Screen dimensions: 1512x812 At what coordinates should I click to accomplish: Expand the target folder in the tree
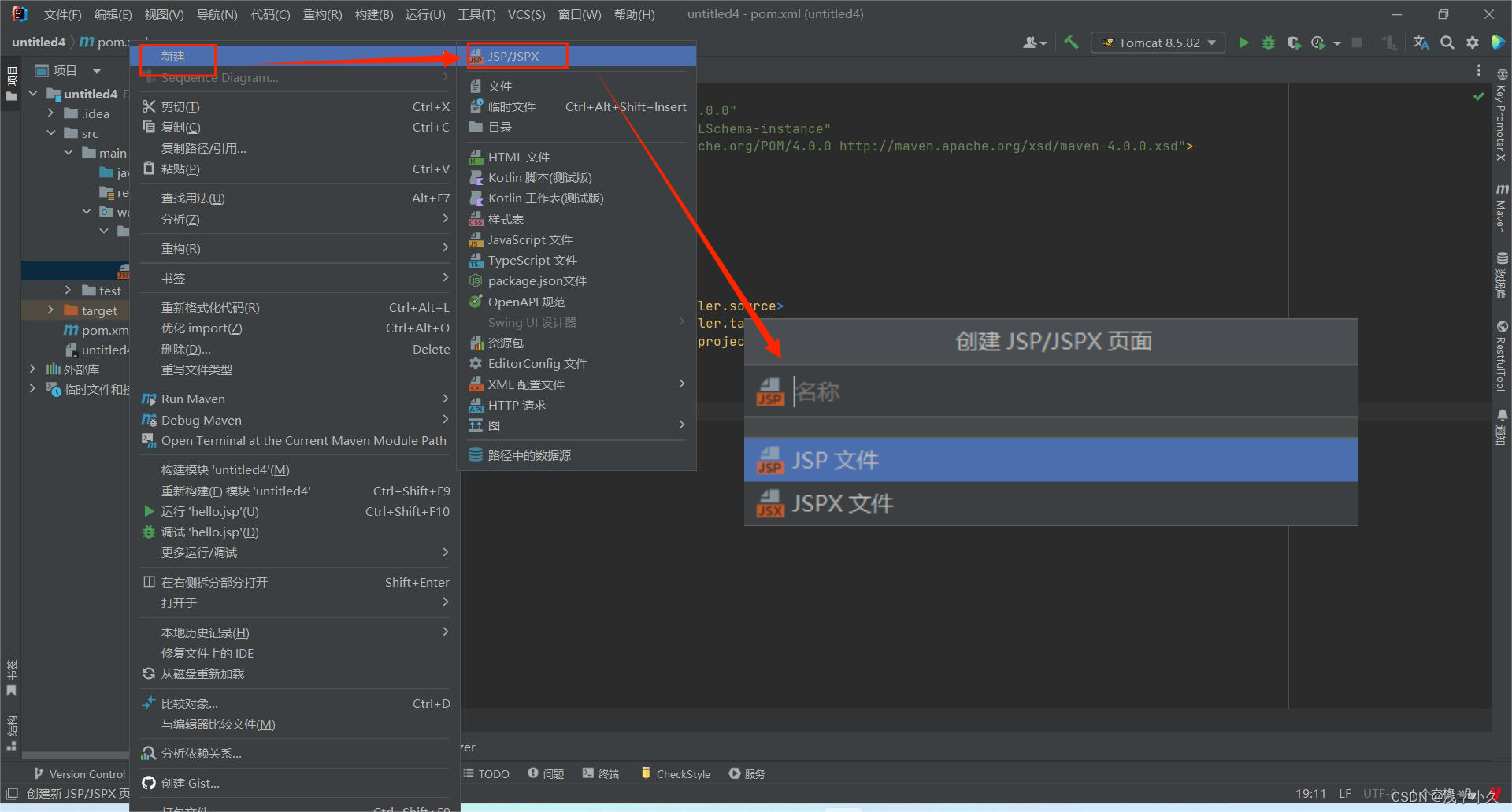pos(50,310)
